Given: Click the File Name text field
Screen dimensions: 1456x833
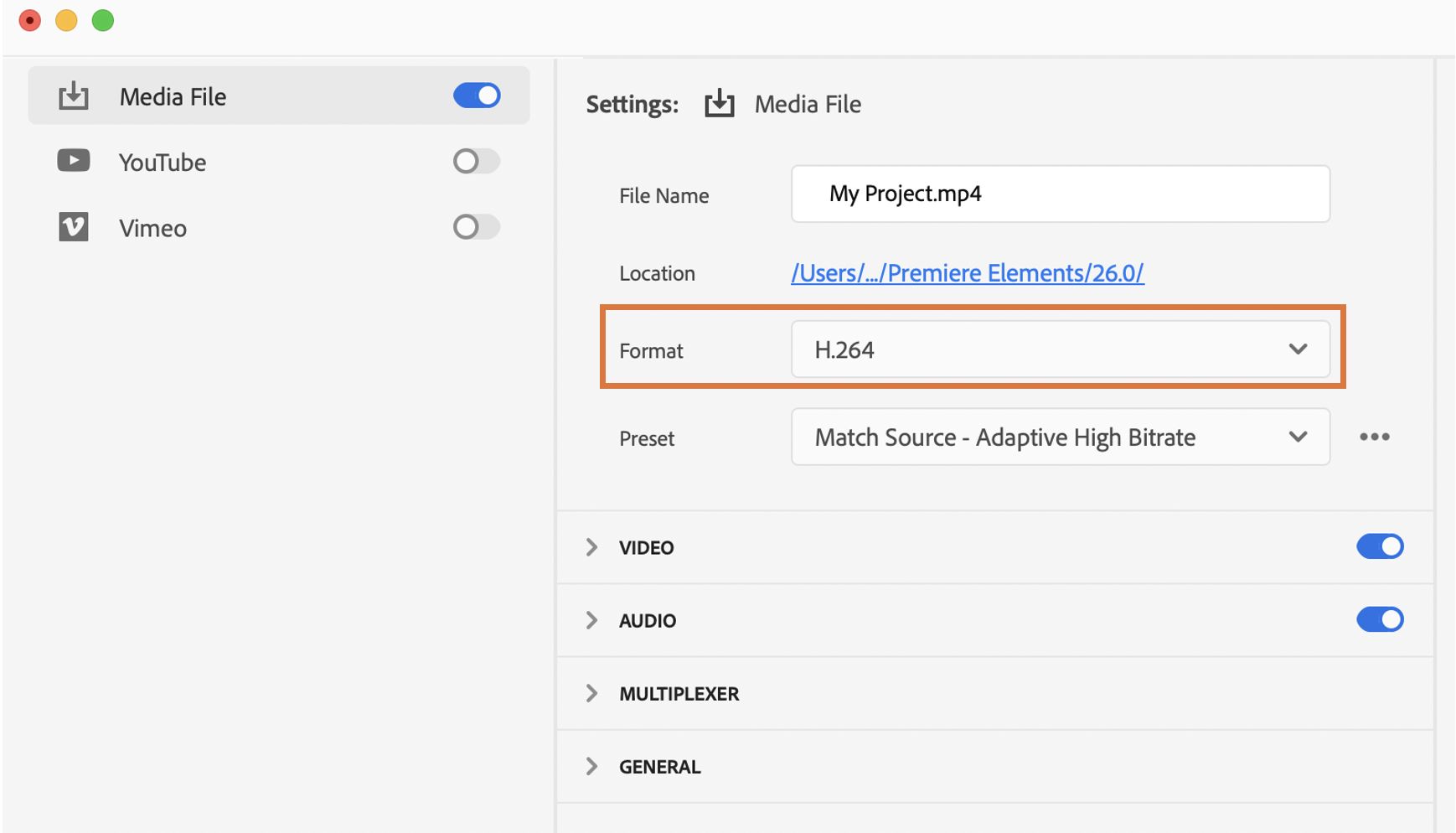Looking at the screenshot, I should pos(1060,194).
